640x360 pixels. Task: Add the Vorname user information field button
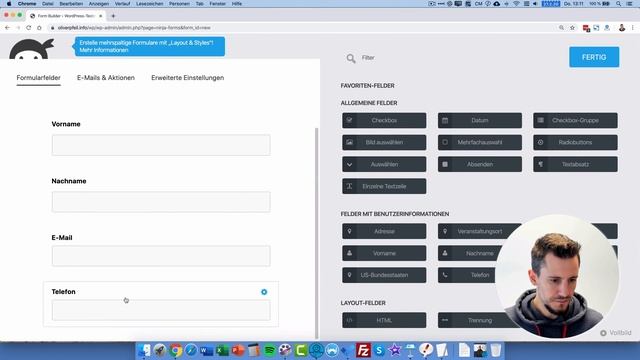click(x=384, y=253)
